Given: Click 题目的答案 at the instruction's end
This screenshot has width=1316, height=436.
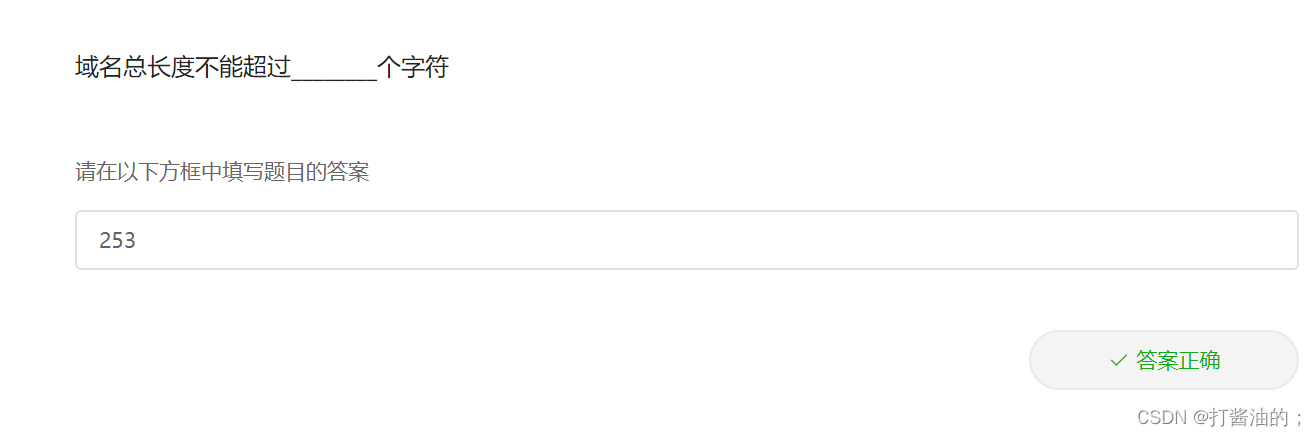Looking at the screenshot, I should [317, 173].
